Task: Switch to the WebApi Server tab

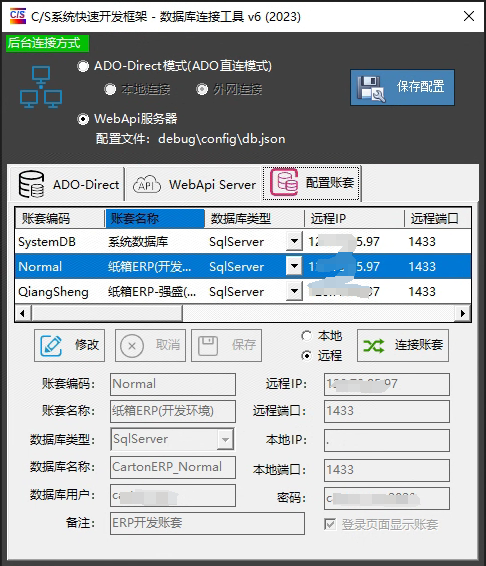Action: pos(194,184)
